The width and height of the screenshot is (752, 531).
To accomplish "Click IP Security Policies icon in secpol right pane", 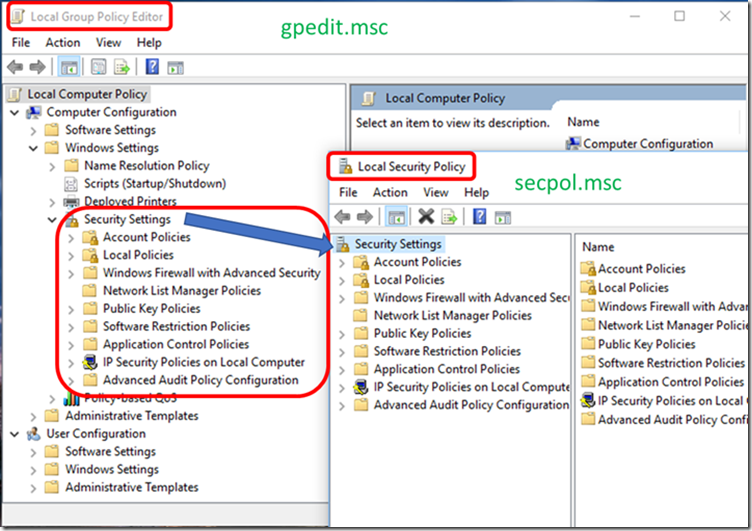I will (588, 401).
